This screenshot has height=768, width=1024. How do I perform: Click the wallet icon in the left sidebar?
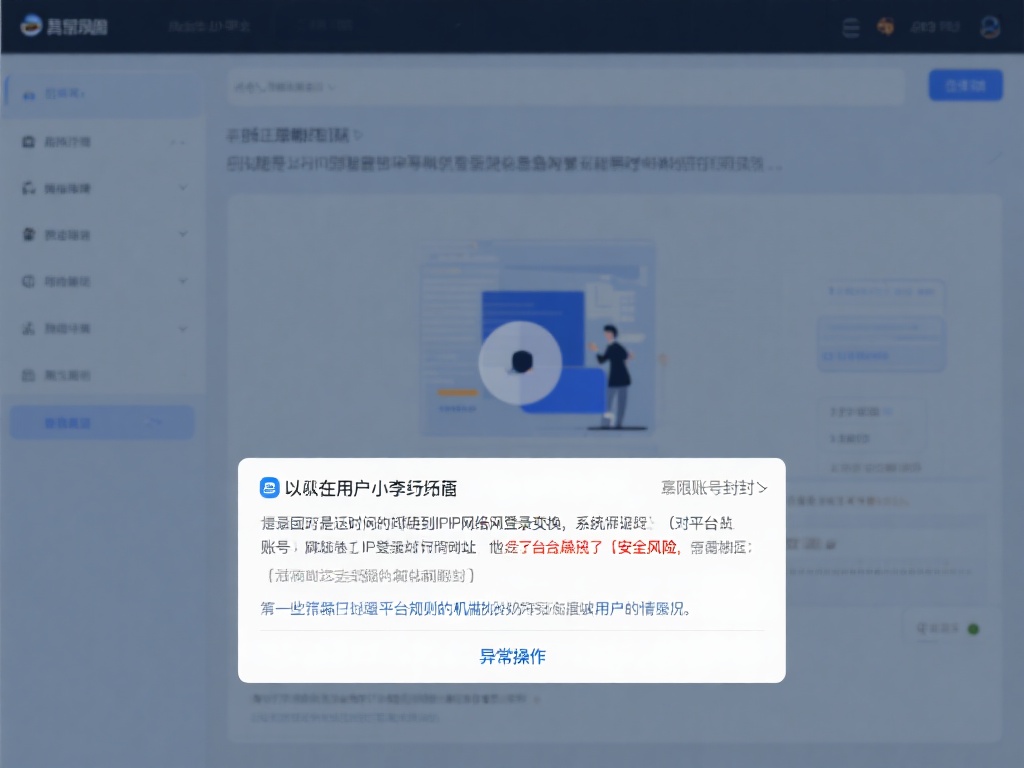point(30,281)
